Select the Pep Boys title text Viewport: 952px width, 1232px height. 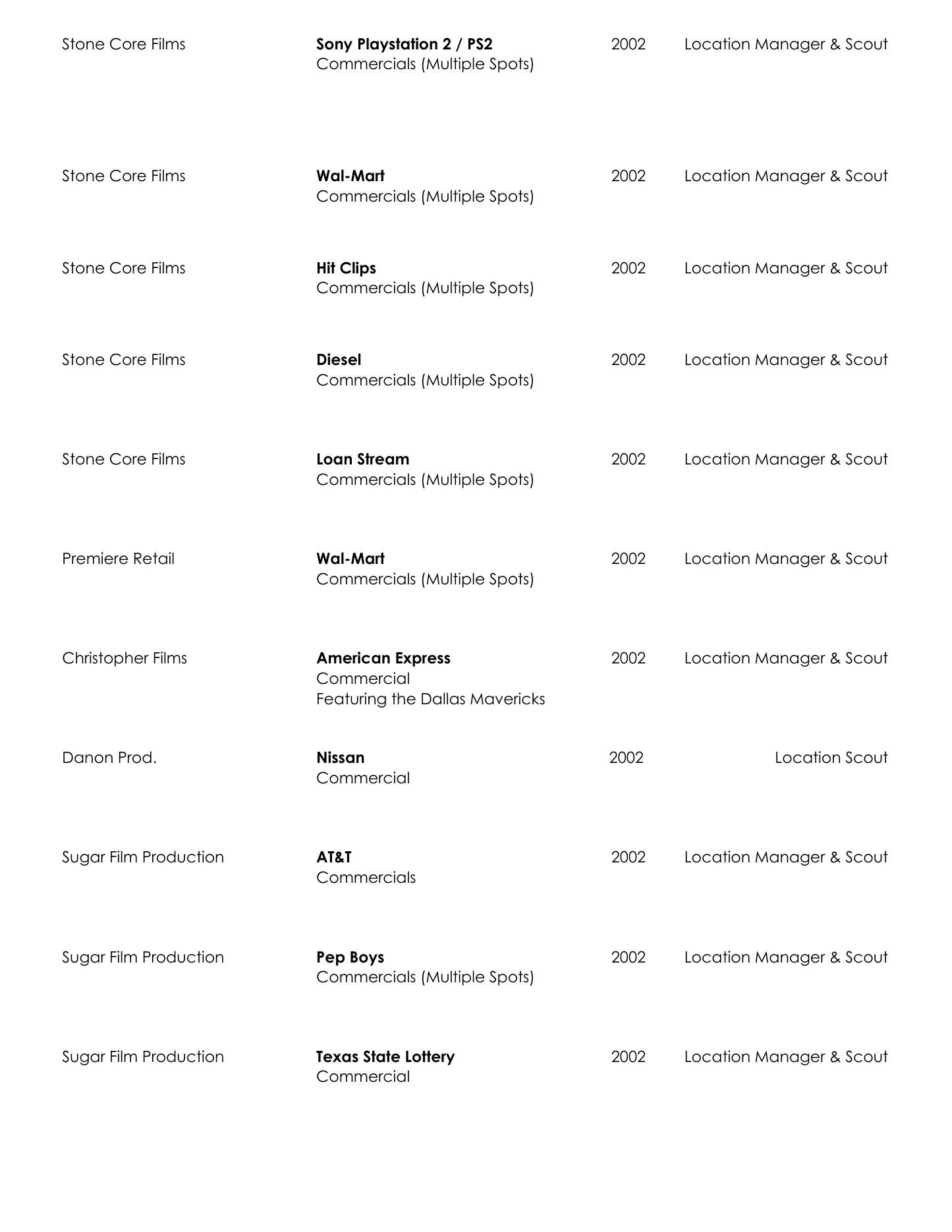[350, 957]
